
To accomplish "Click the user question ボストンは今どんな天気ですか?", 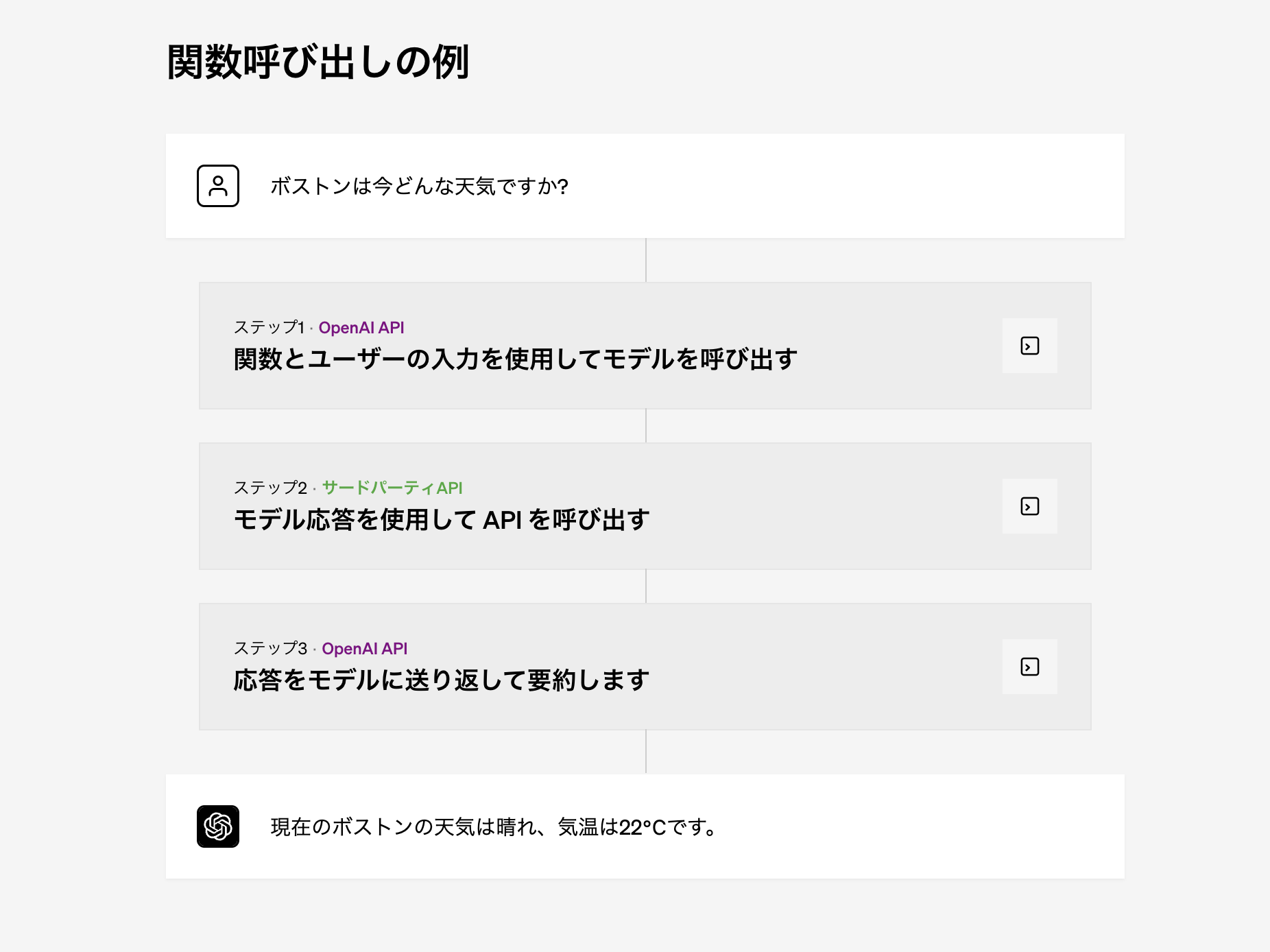I will pyautogui.click(x=419, y=187).
